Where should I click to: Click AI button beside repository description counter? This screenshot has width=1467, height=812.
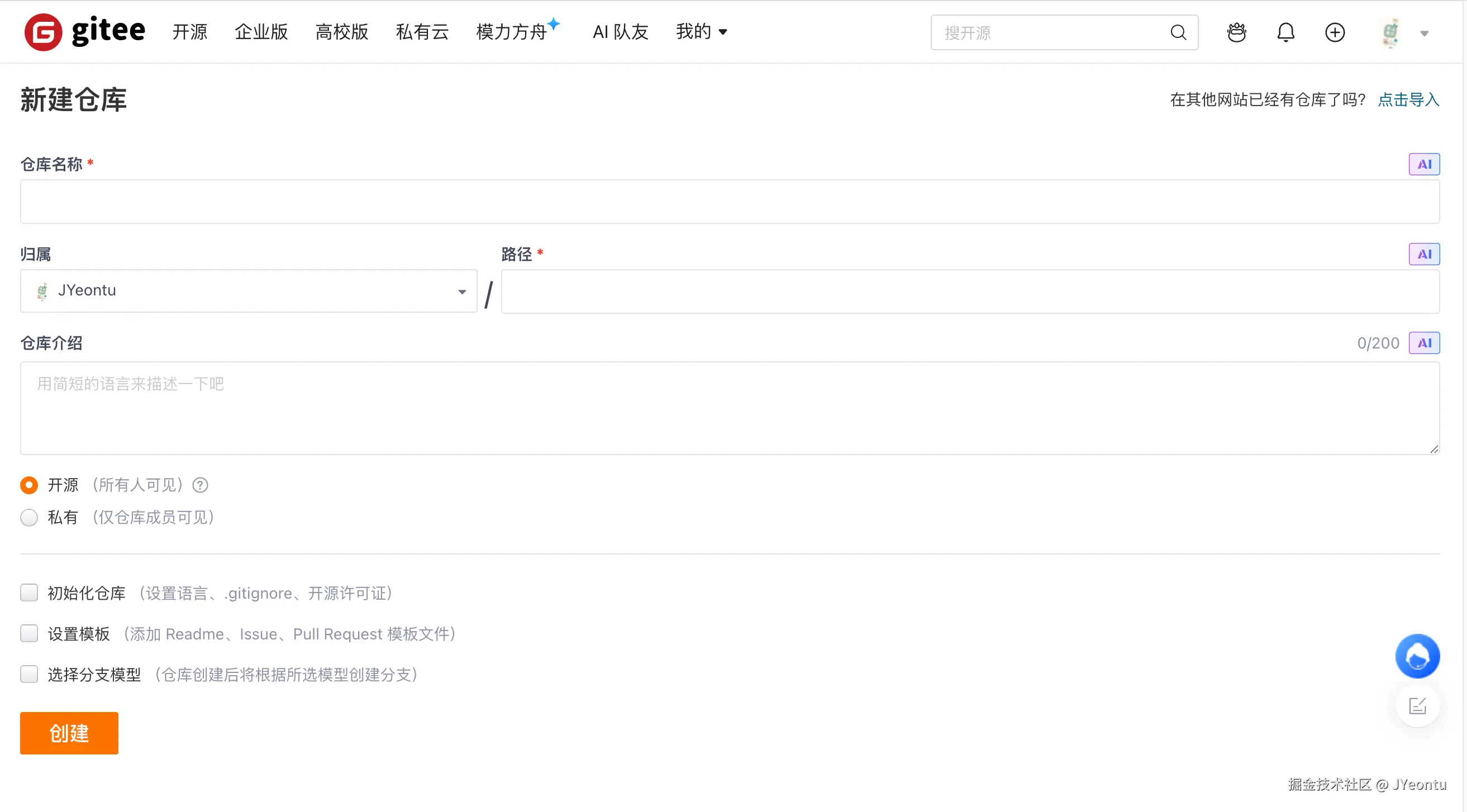pos(1423,343)
